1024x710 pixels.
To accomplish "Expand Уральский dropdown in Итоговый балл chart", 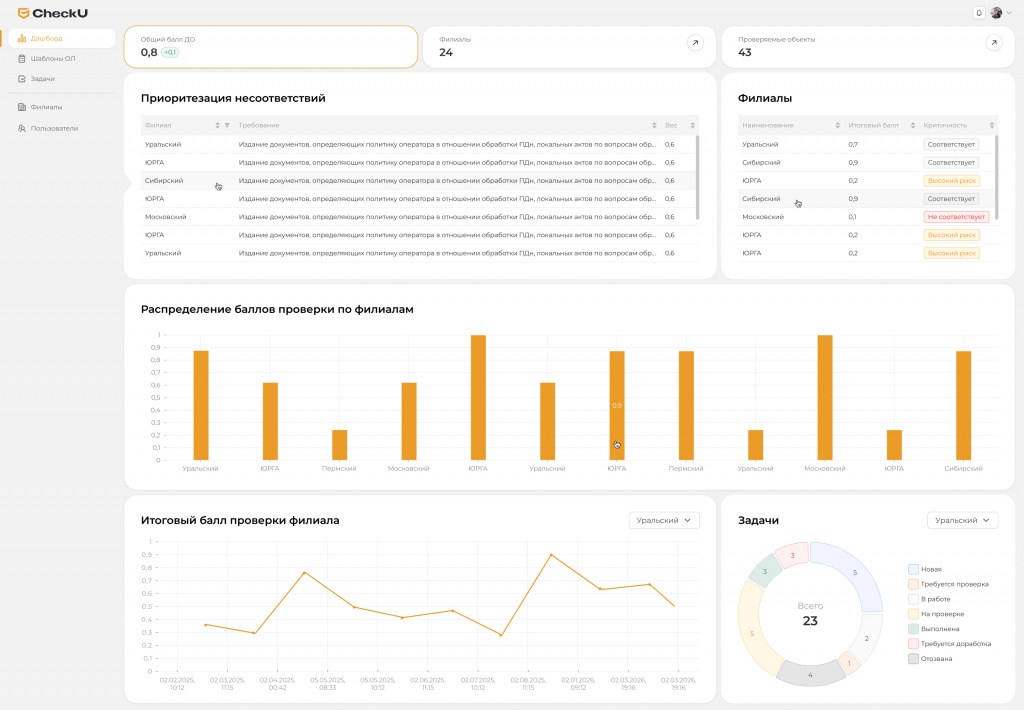I will pyautogui.click(x=664, y=520).
